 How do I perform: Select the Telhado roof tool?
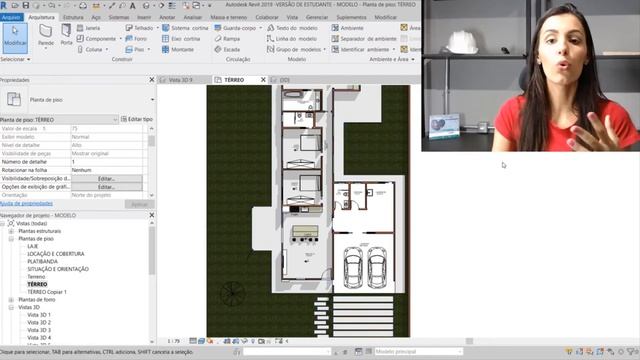(139, 28)
